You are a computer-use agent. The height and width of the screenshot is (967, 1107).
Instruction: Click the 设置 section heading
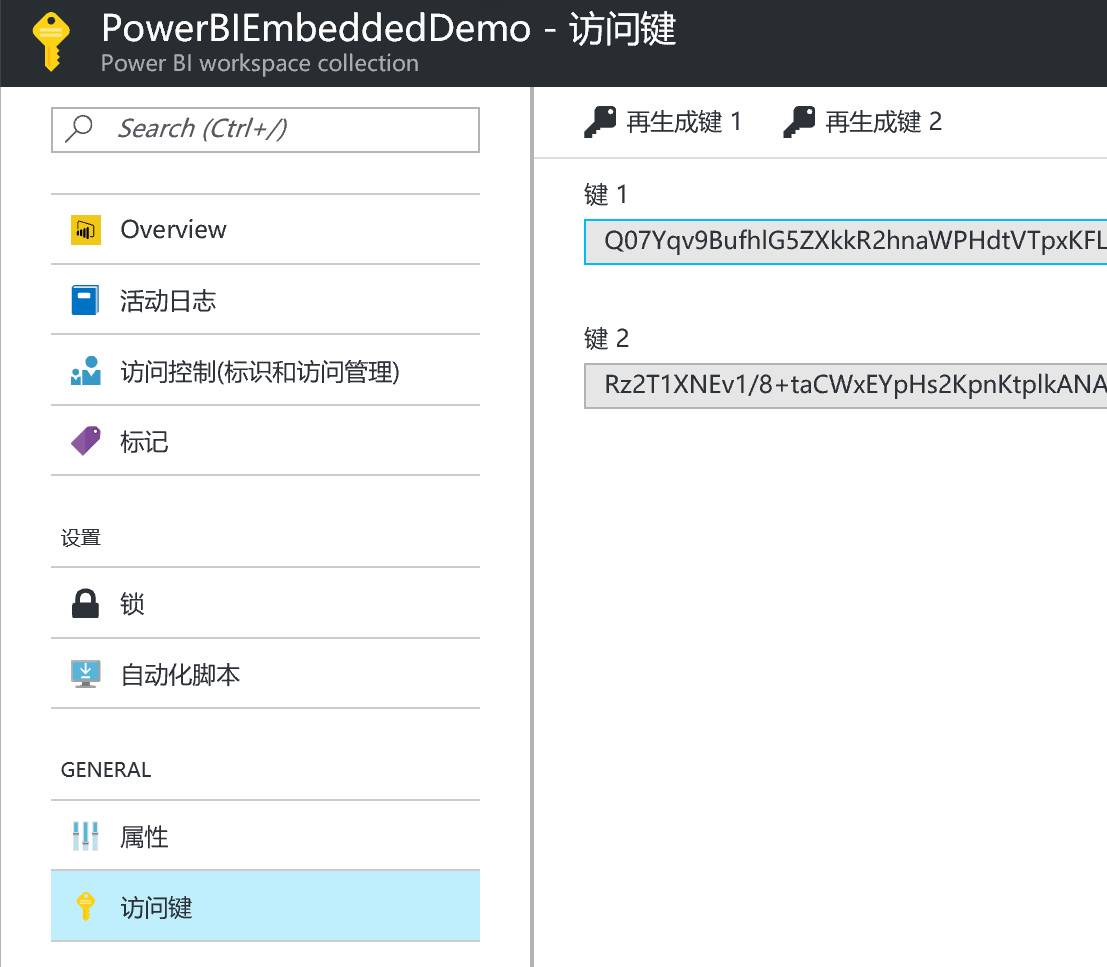coord(80,538)
